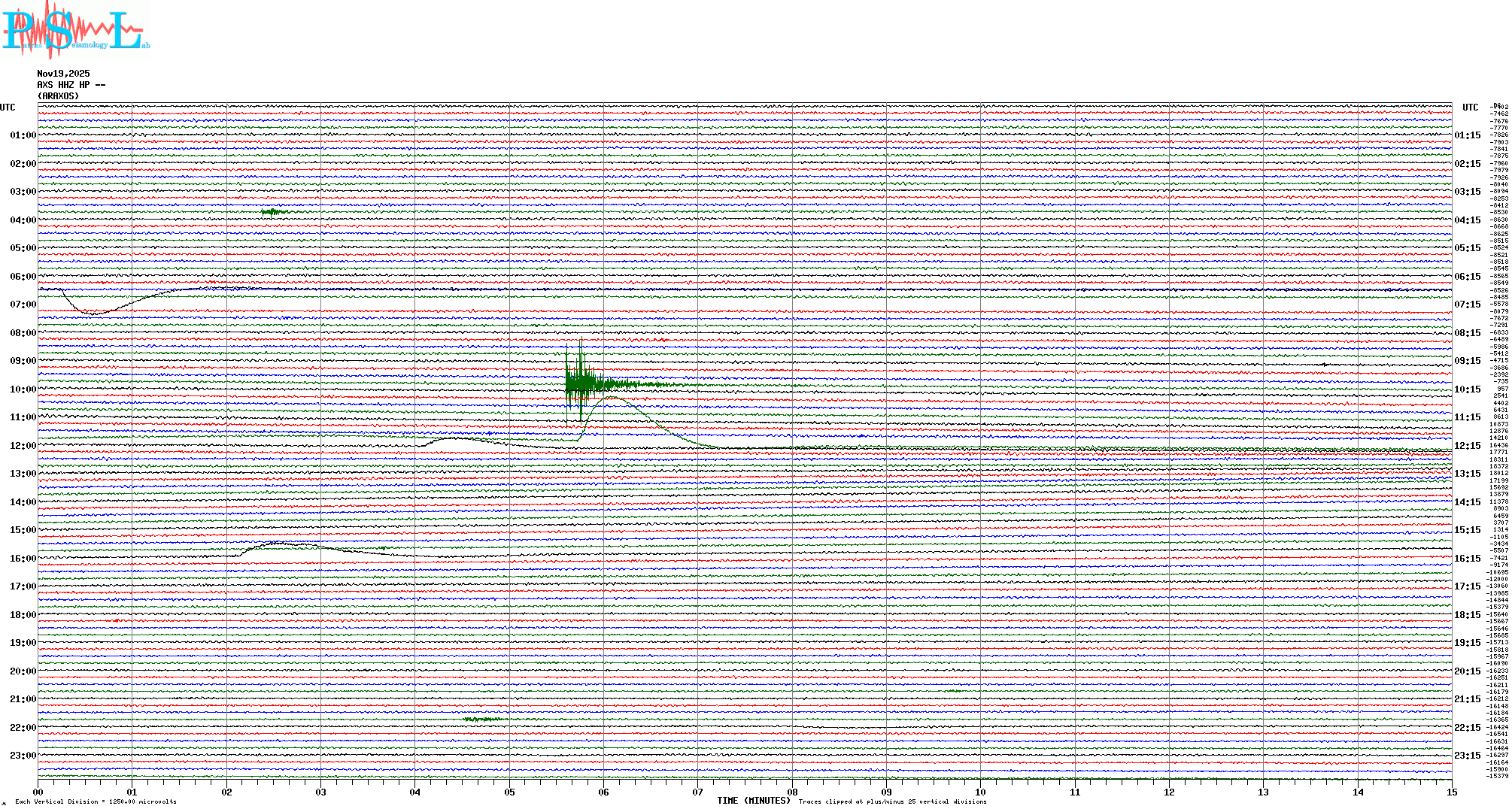Click the large green earthquake burst waveform
The width and height of the screenshot is (1512, 812).
581,382
